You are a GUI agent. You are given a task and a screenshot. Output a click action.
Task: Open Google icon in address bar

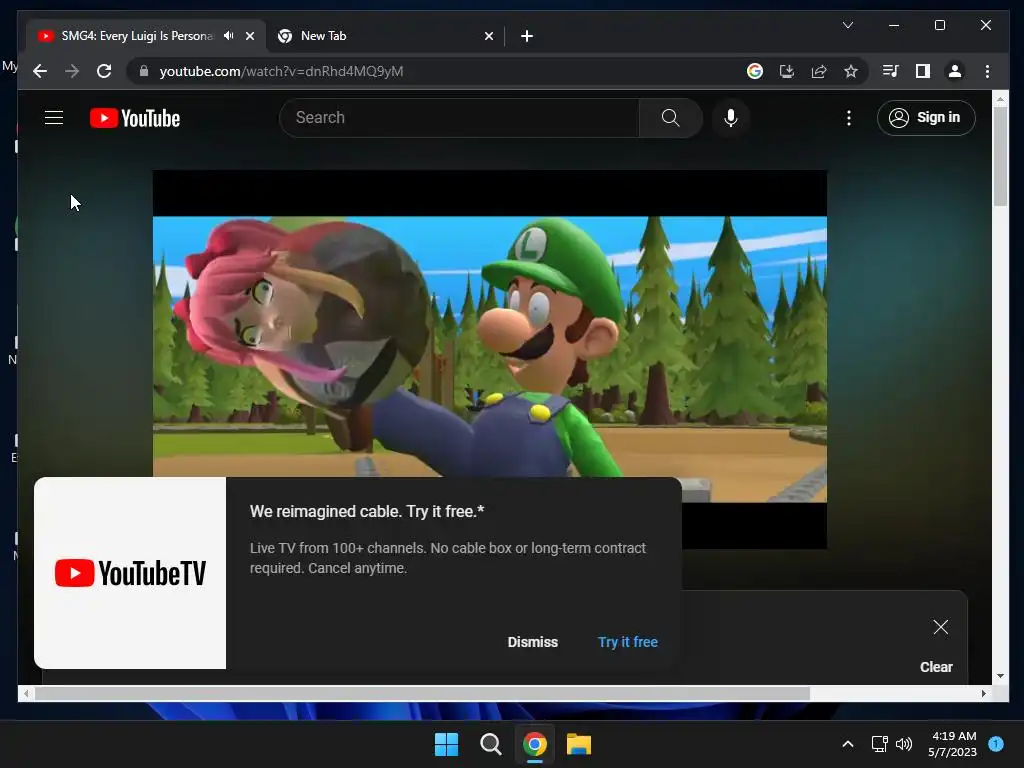point(755,71)
